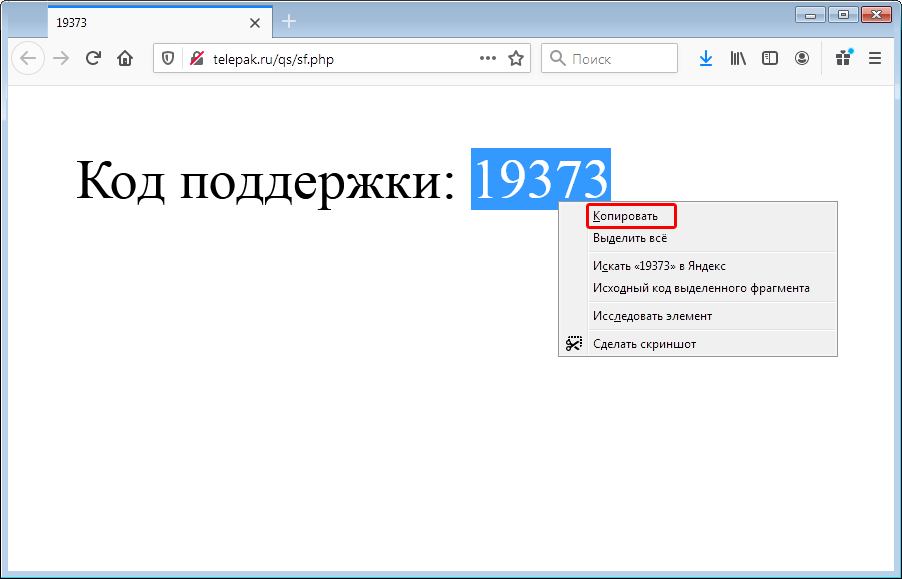Screen dimensions: 902x579
Task: Open the Firefox hamburger menu
Action: tap(875, 58)
